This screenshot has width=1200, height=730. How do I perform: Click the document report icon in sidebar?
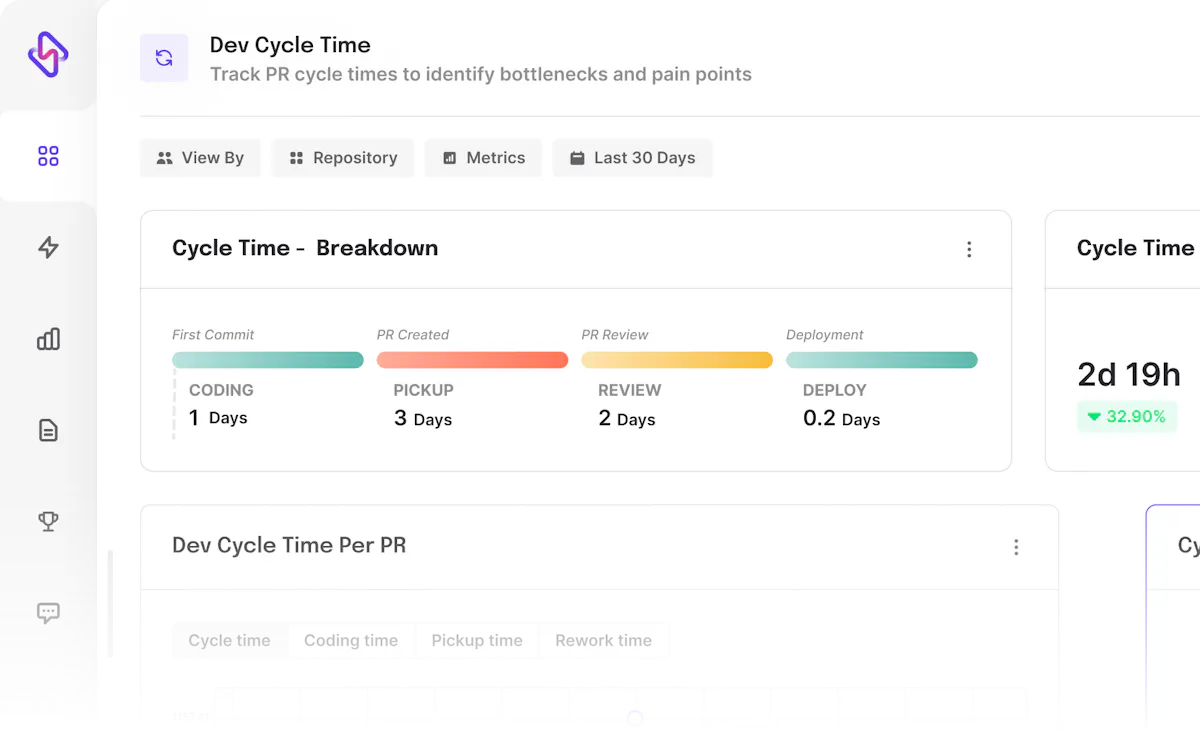[x=47, y=430]
